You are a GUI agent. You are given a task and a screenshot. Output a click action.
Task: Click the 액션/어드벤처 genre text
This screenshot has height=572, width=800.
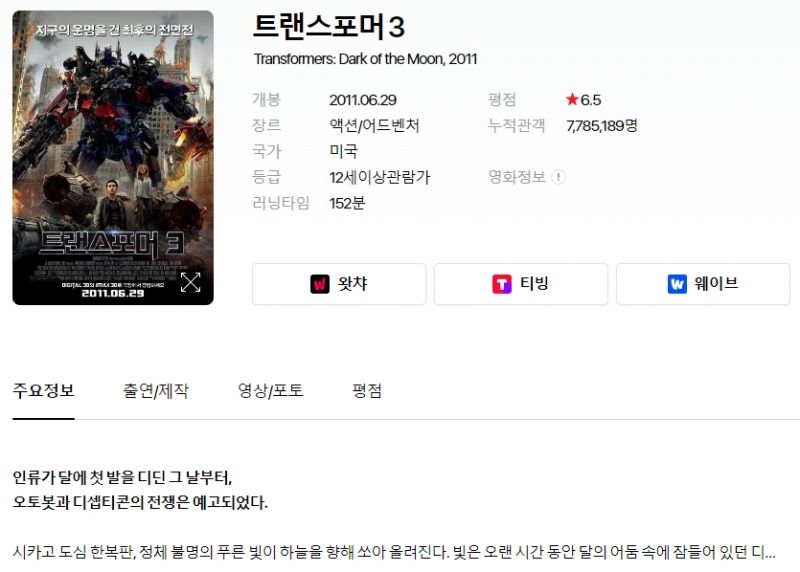(x=374, y=126)
